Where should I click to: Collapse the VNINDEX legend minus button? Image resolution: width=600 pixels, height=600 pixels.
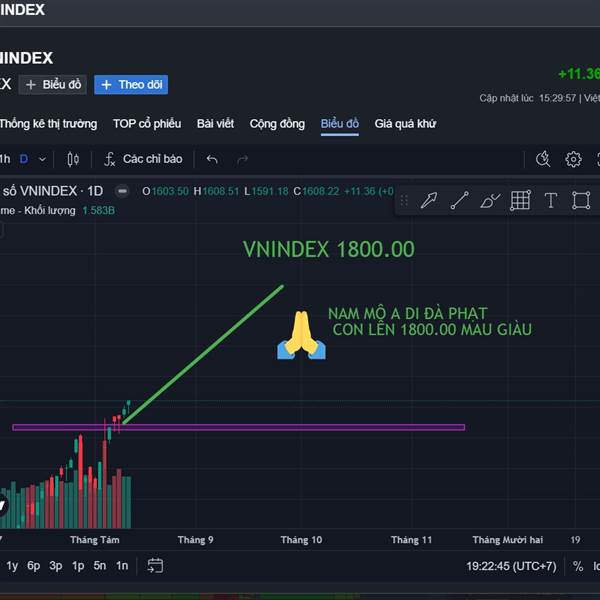[122, 191]
